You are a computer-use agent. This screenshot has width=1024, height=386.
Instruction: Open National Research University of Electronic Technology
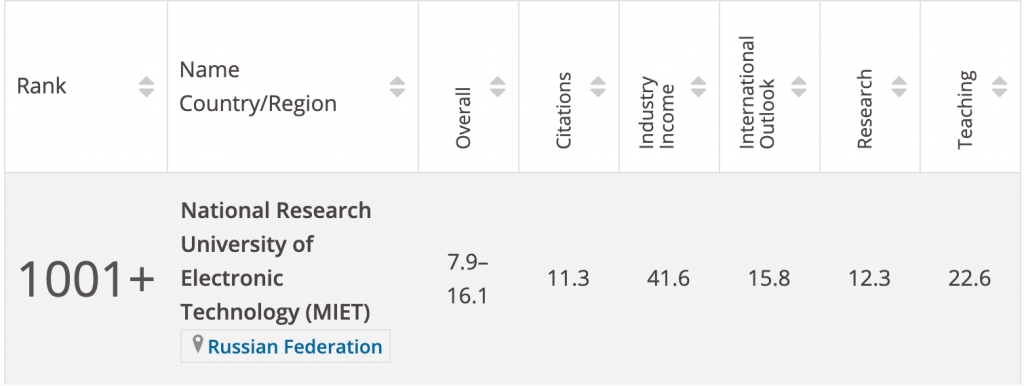[276, 261]
